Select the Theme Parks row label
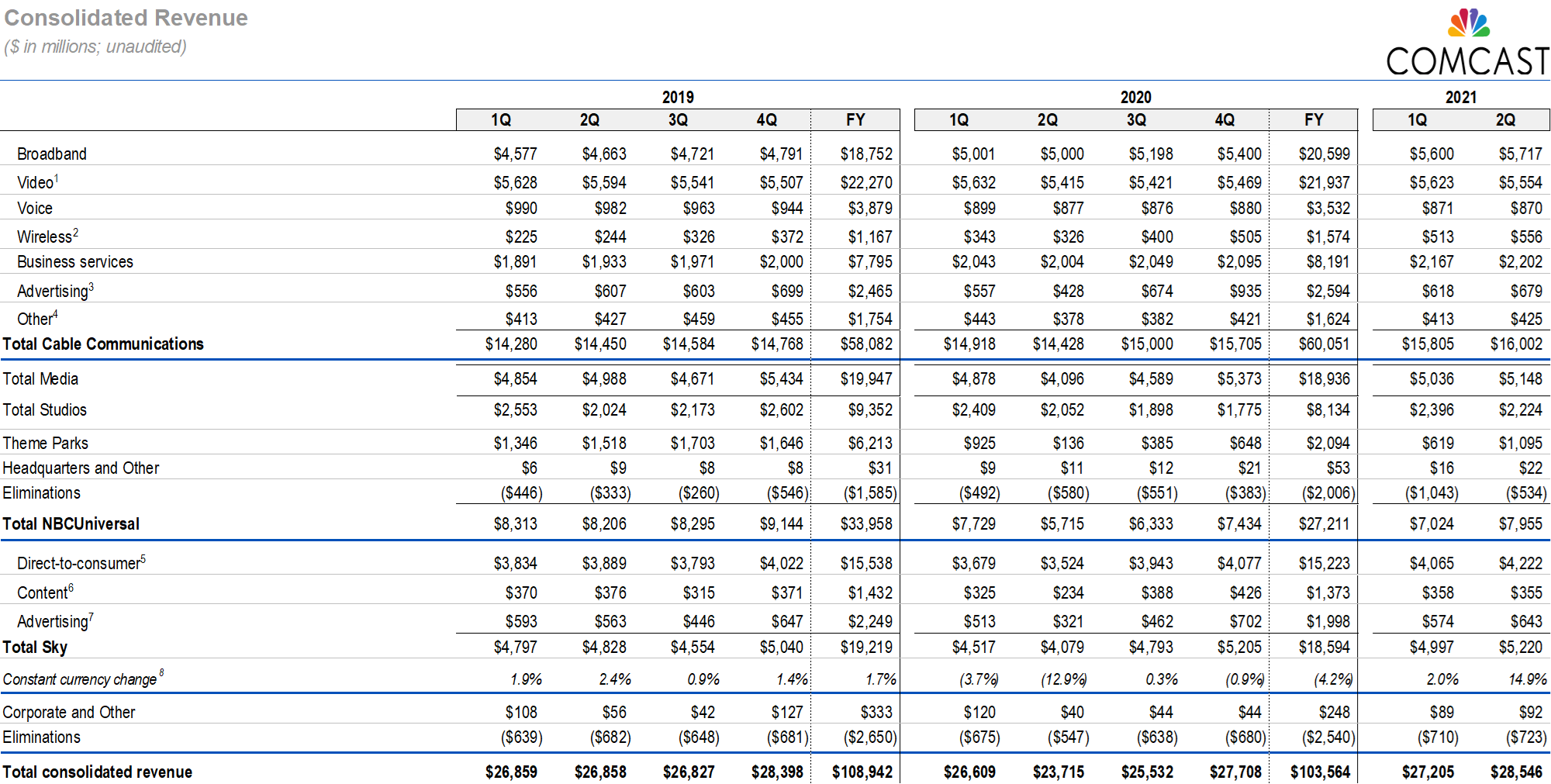This screenshot has height=784, width=1551. pyautogui.click(x=46, y=444)
